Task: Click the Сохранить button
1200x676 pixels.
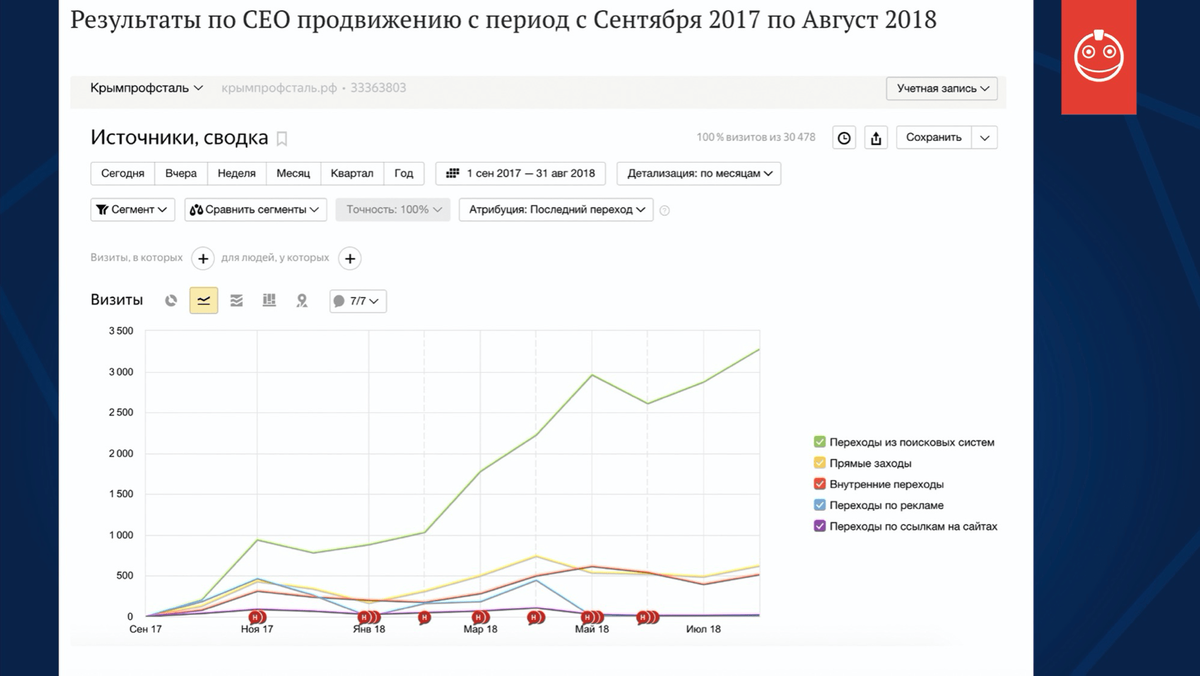Action: click(x=934, y=137)
